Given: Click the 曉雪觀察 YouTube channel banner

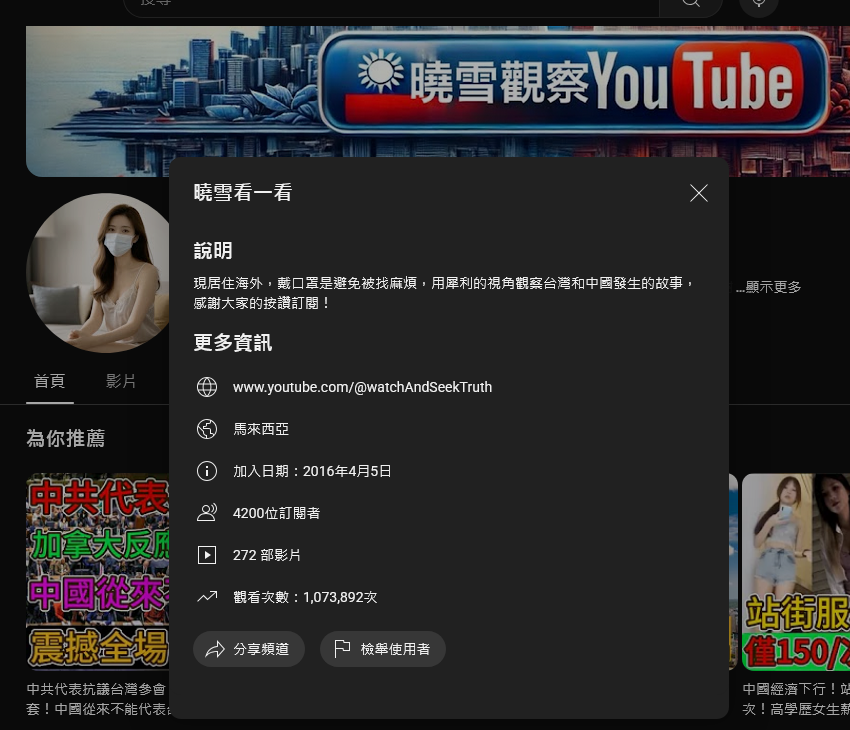Looking at the screenshot, I should point(438,101).
